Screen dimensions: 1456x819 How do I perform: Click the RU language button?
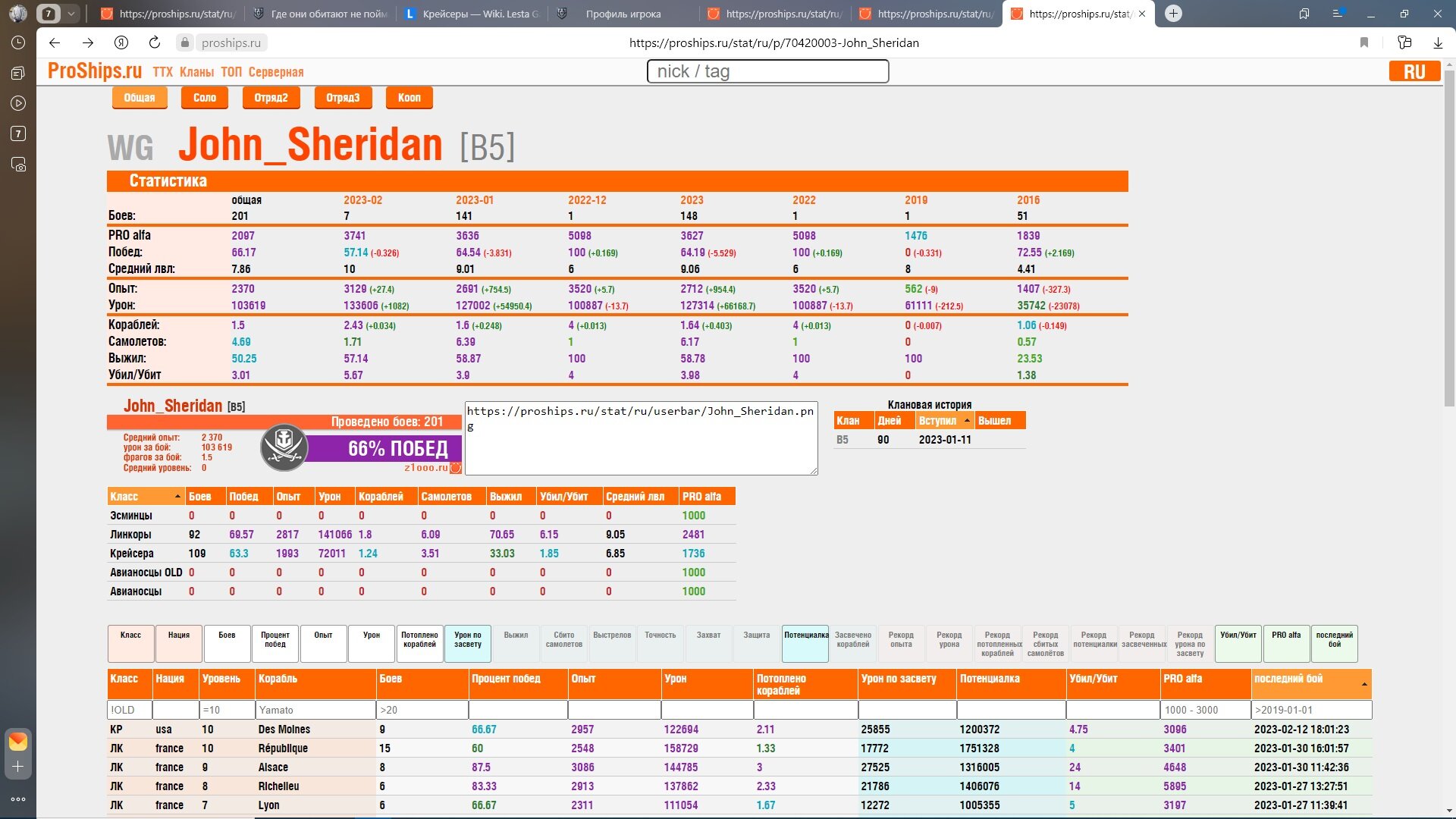tap(1414, 71)
